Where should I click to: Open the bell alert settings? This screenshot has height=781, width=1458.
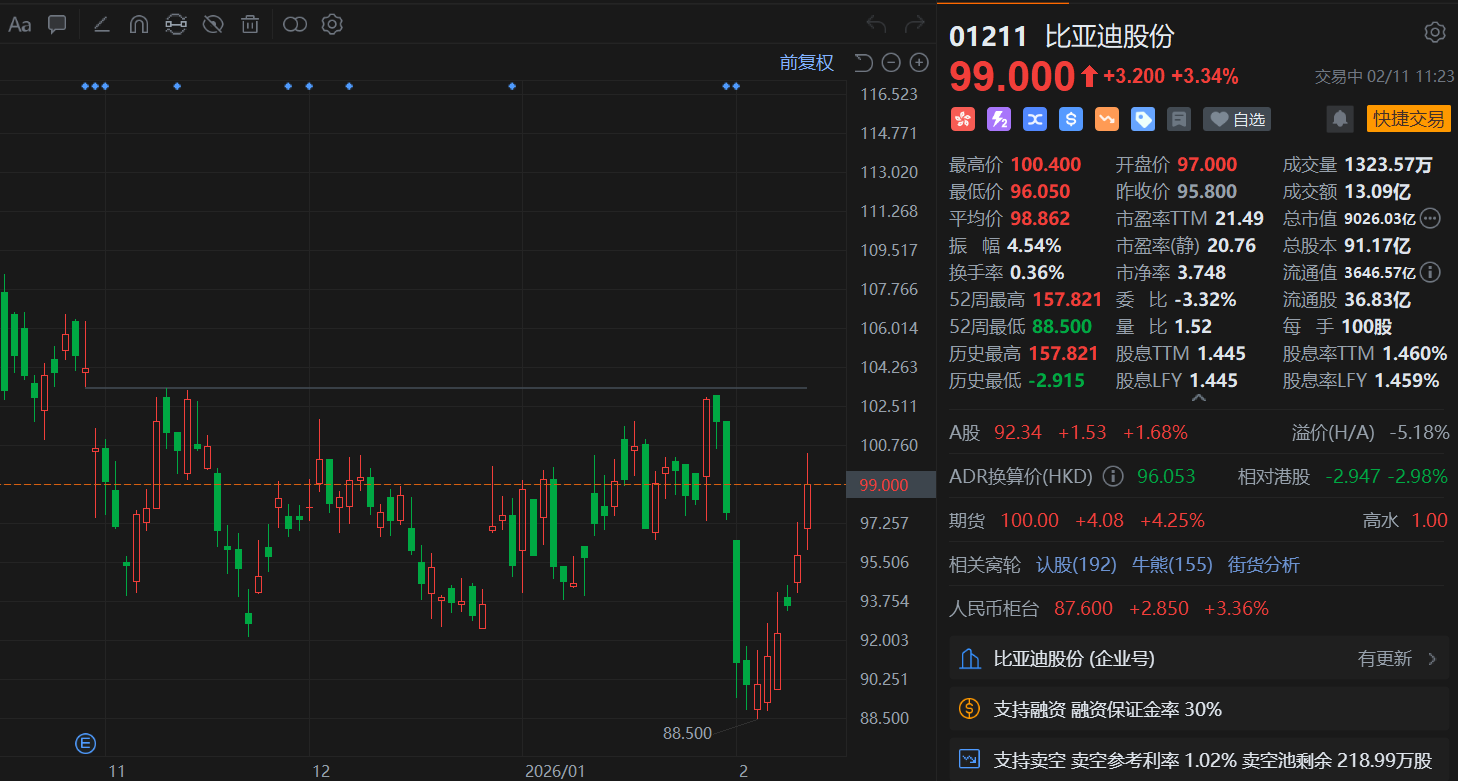(x=1340, y=119)
